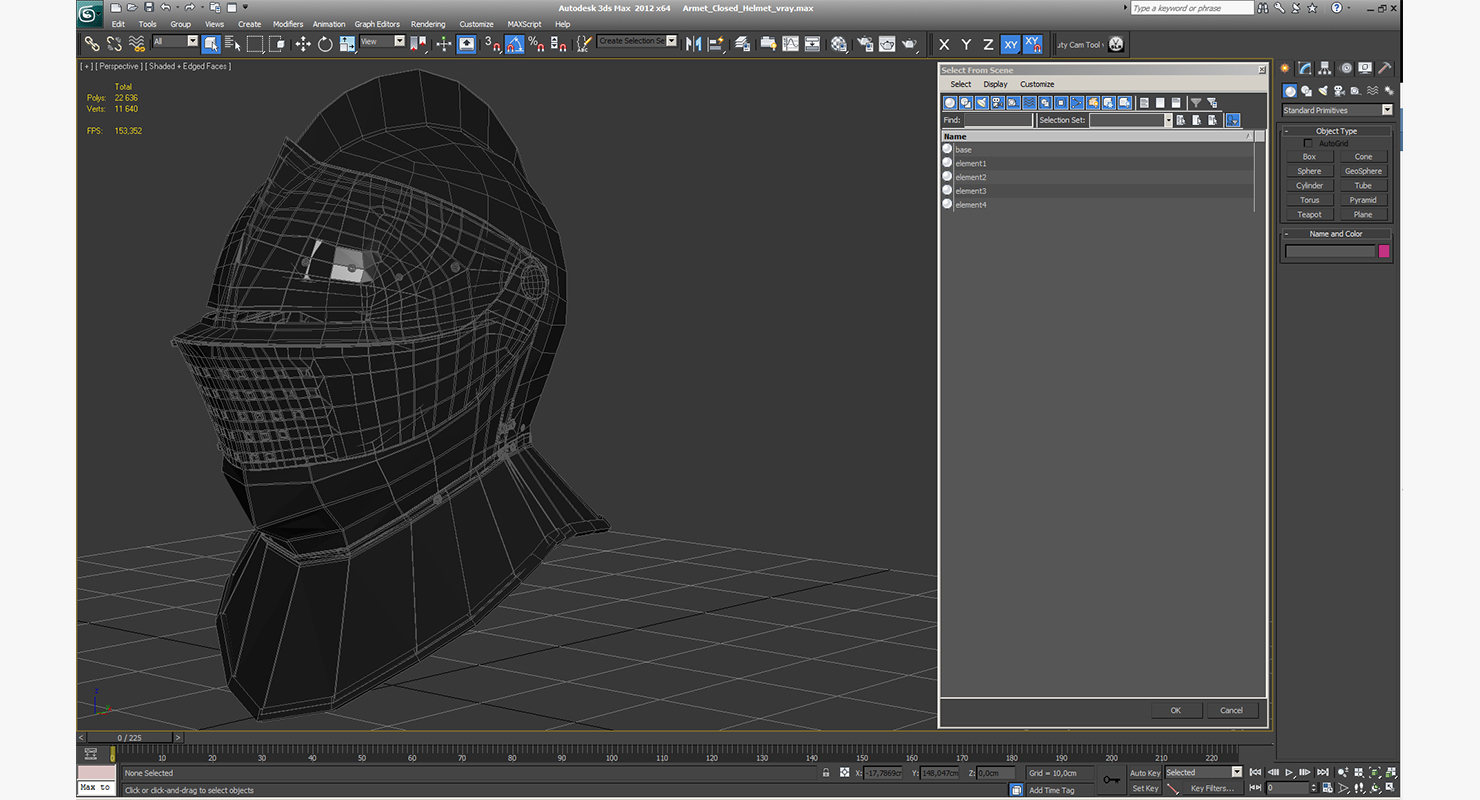This screenshot has height=800, width=1480.
Task: Open the Hierarchy panel tab
Action: [x=1324, y=68]
